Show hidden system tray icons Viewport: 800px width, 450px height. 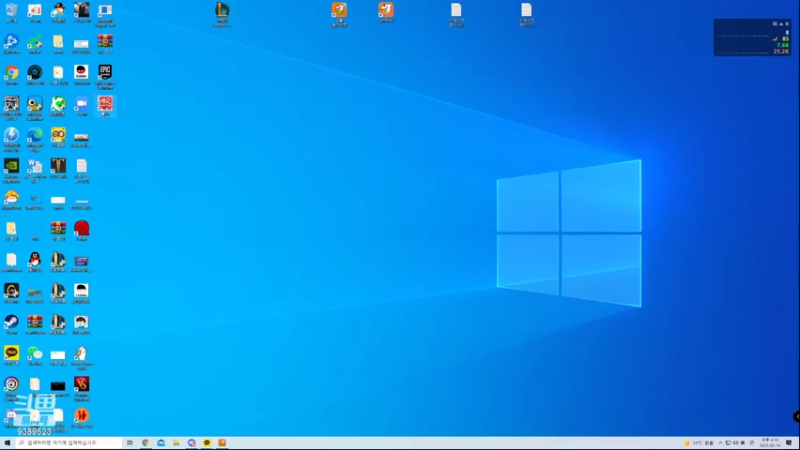(x=720, y=443)
